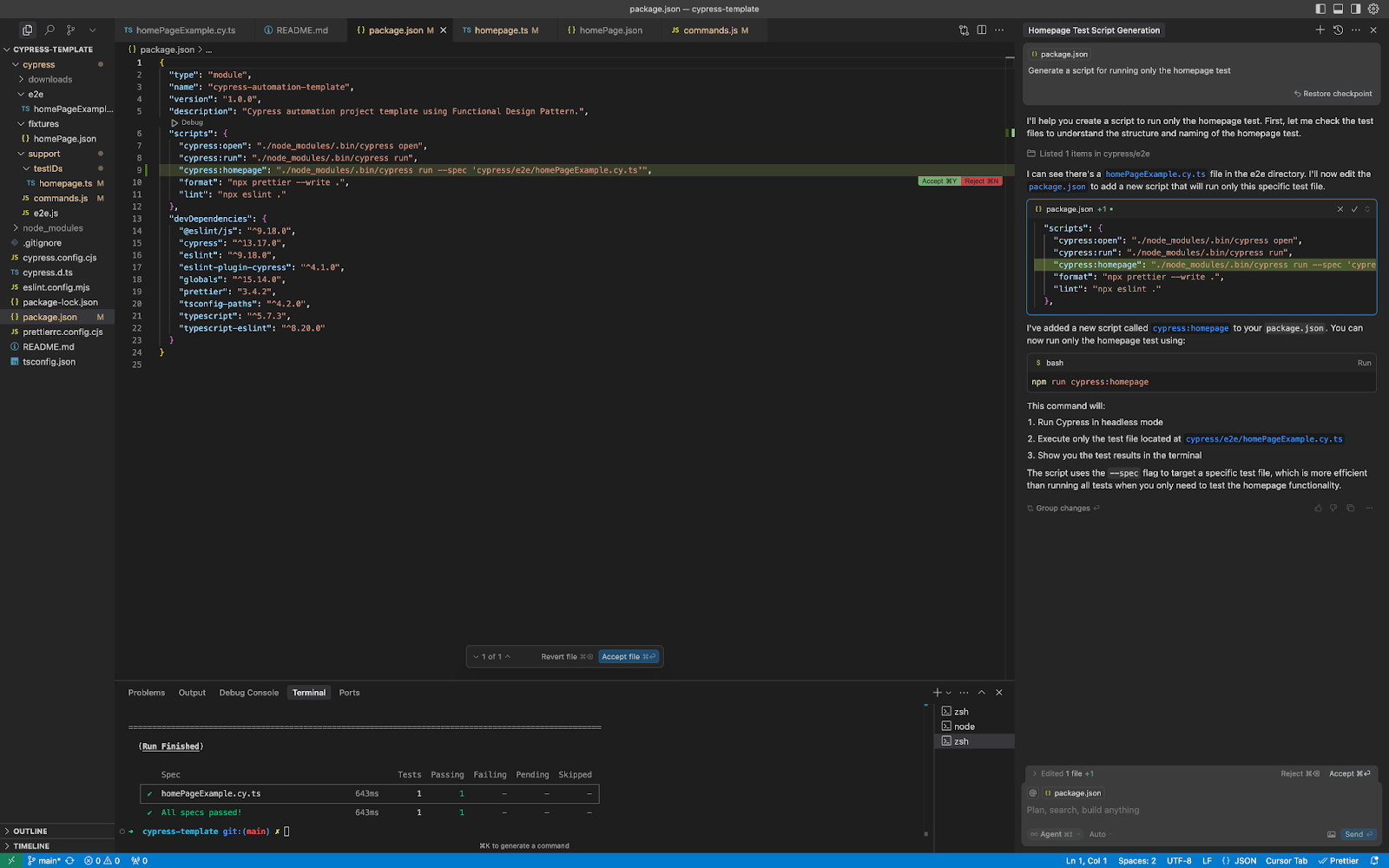
Task: Open changes icon in editor toolbar
Action: [x=964, y=30]
